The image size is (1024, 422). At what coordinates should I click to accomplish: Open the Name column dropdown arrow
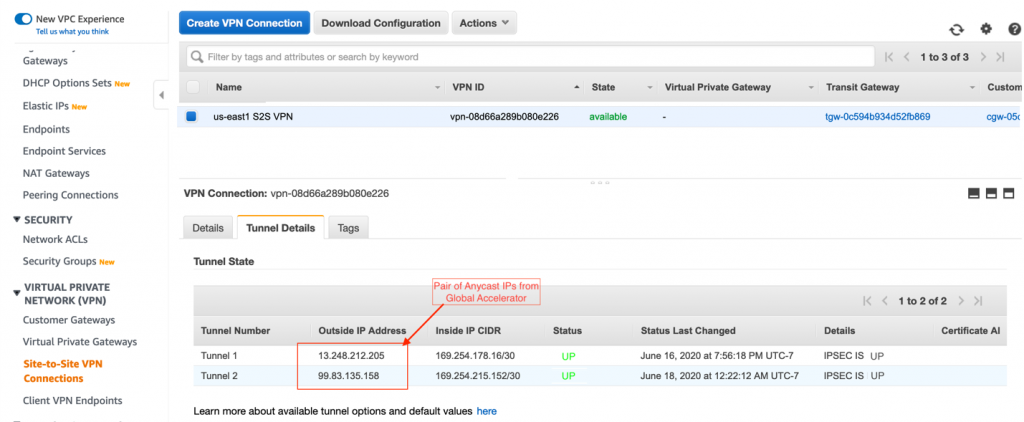pyautogui.click(x=438, y=88)
